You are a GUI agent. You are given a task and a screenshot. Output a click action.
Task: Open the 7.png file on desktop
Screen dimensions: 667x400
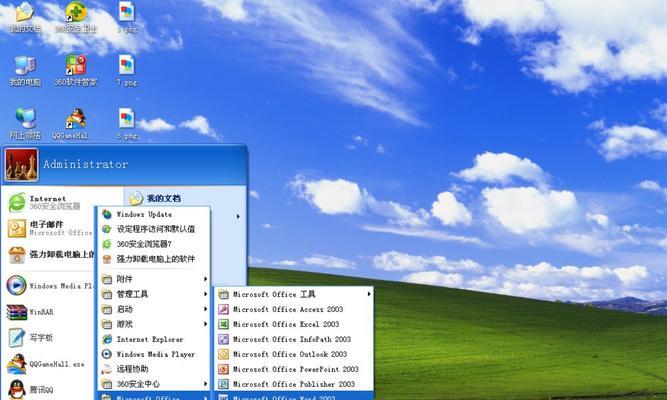[126, 68]
